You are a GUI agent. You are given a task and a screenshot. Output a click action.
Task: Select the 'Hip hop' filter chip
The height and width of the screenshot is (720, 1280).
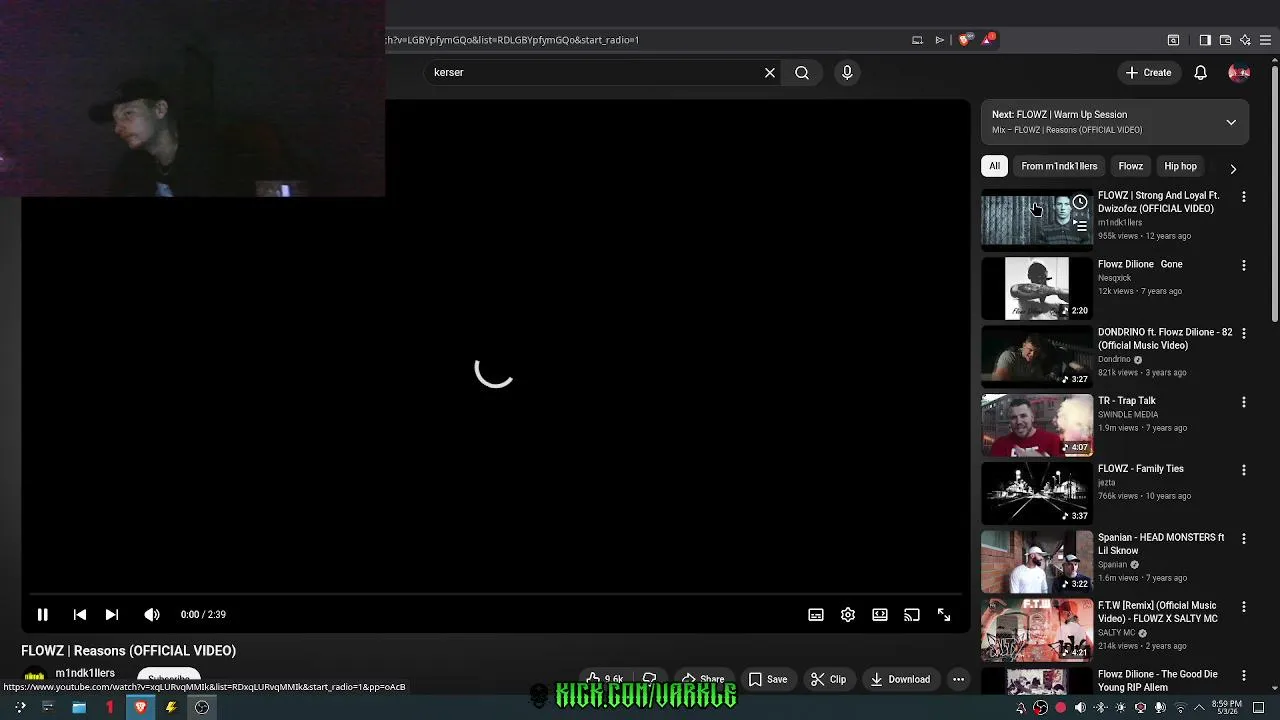pos(1180,166)
